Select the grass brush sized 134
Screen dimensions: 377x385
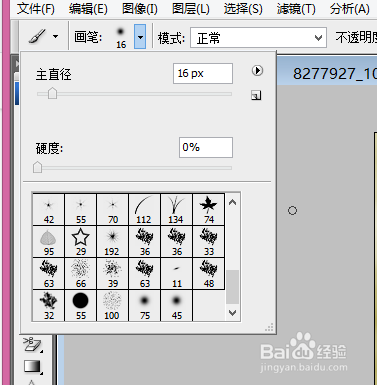[177, 210]
